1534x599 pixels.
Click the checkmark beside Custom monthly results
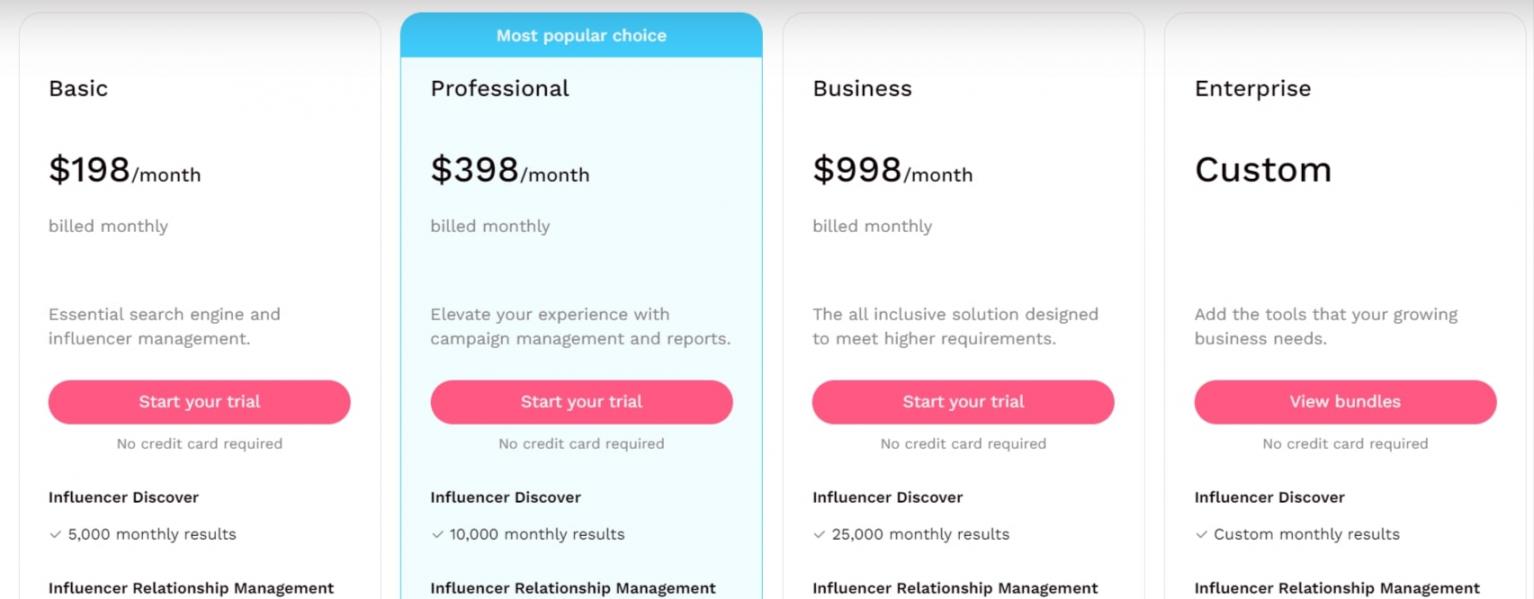click(x=1202, y=534)
